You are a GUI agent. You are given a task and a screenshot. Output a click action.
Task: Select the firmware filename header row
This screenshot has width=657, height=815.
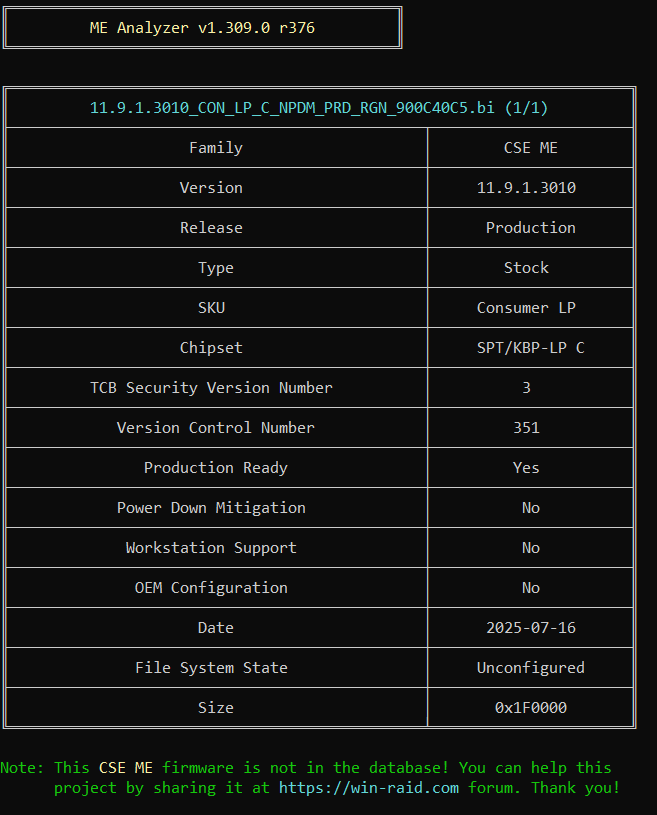pyautogui.click(x=319, y=108)
